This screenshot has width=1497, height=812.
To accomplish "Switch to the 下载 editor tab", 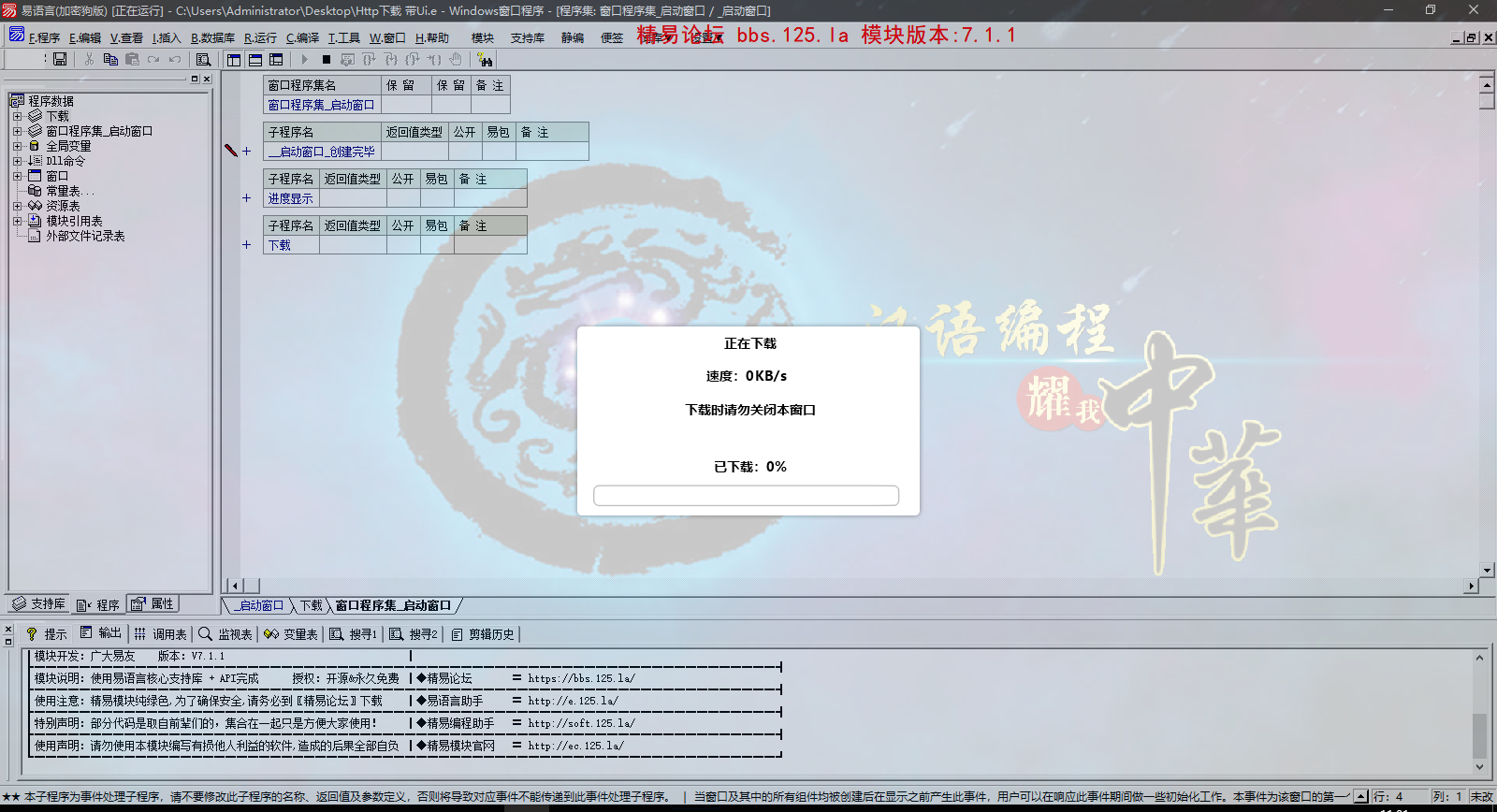I will tap(311, 606).
